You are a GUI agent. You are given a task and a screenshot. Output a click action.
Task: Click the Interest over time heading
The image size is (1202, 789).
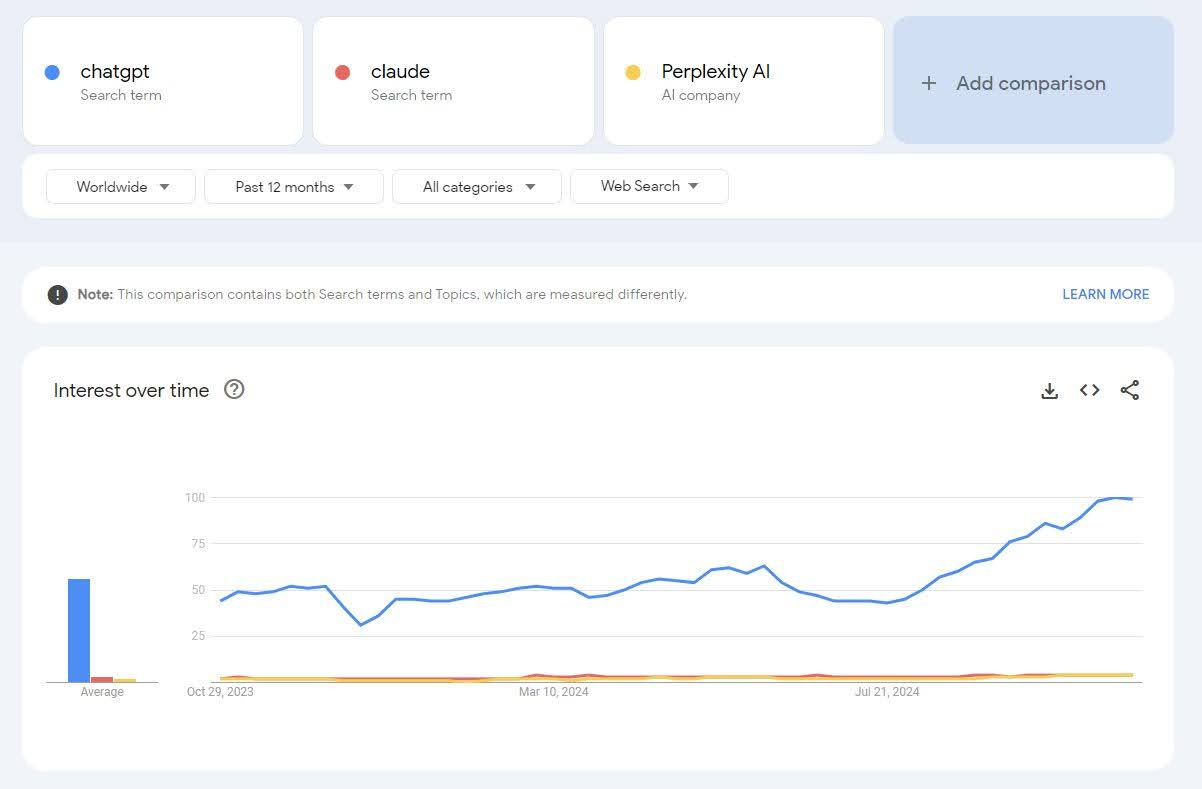(x=132, y=390)
